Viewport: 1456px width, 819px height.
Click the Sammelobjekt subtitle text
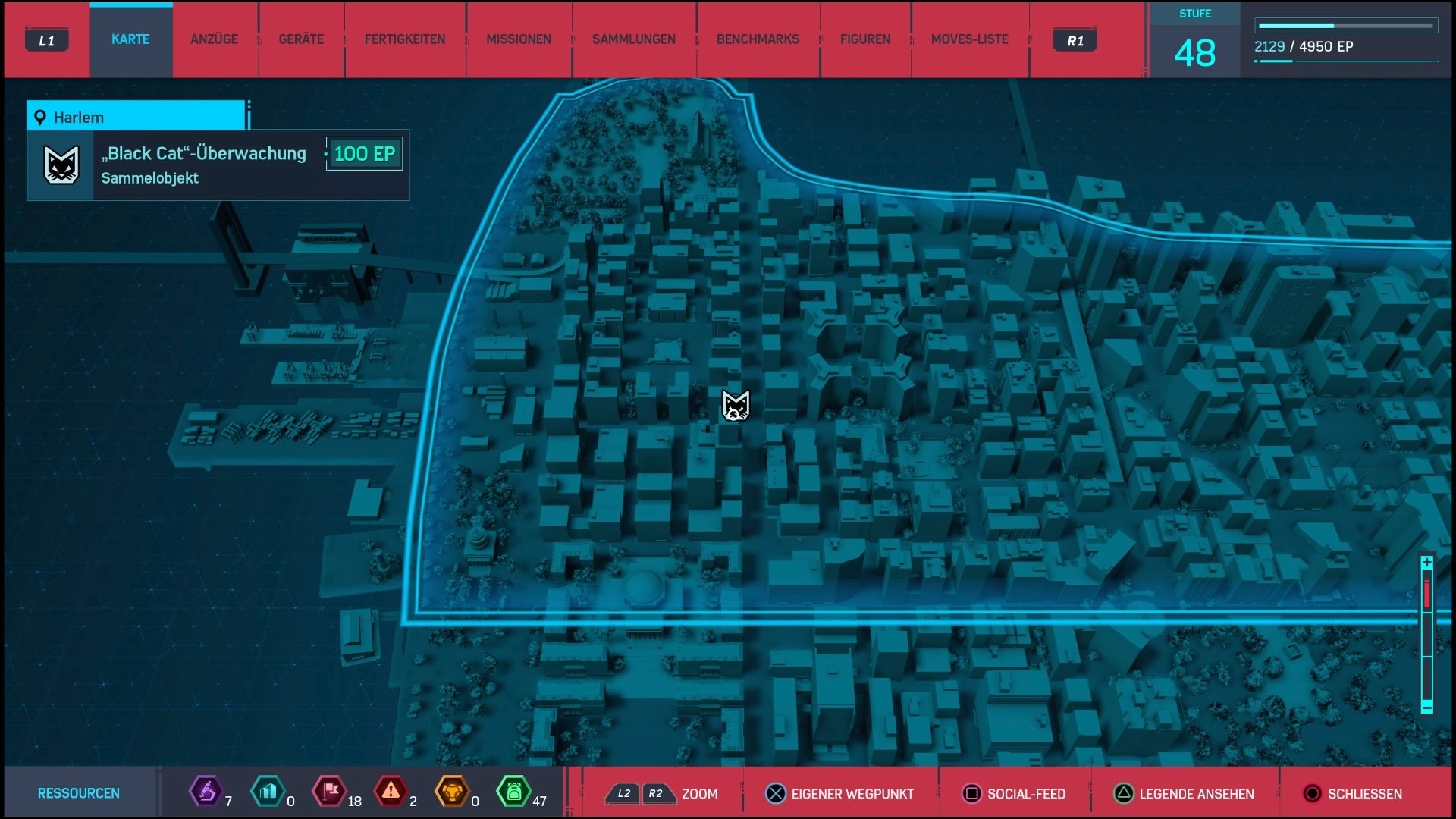point(150,178)
